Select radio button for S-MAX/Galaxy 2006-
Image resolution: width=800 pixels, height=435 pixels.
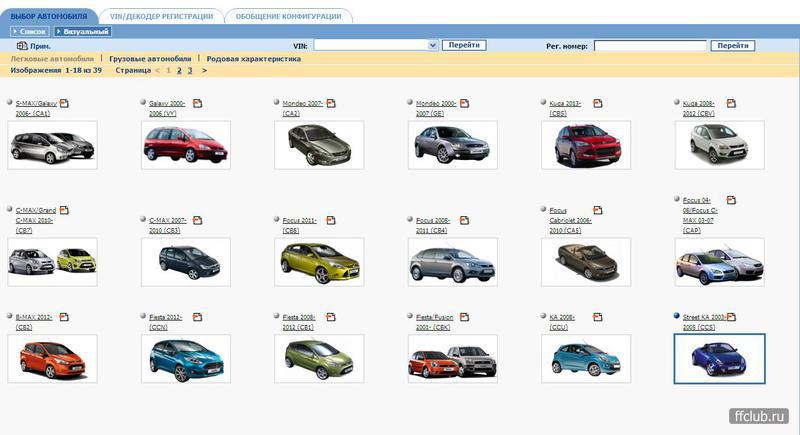point(10,102)
